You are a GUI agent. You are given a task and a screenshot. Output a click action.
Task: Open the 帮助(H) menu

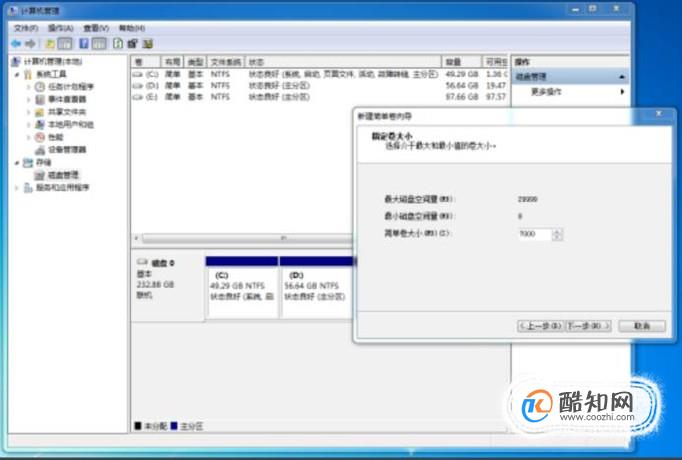132,28
